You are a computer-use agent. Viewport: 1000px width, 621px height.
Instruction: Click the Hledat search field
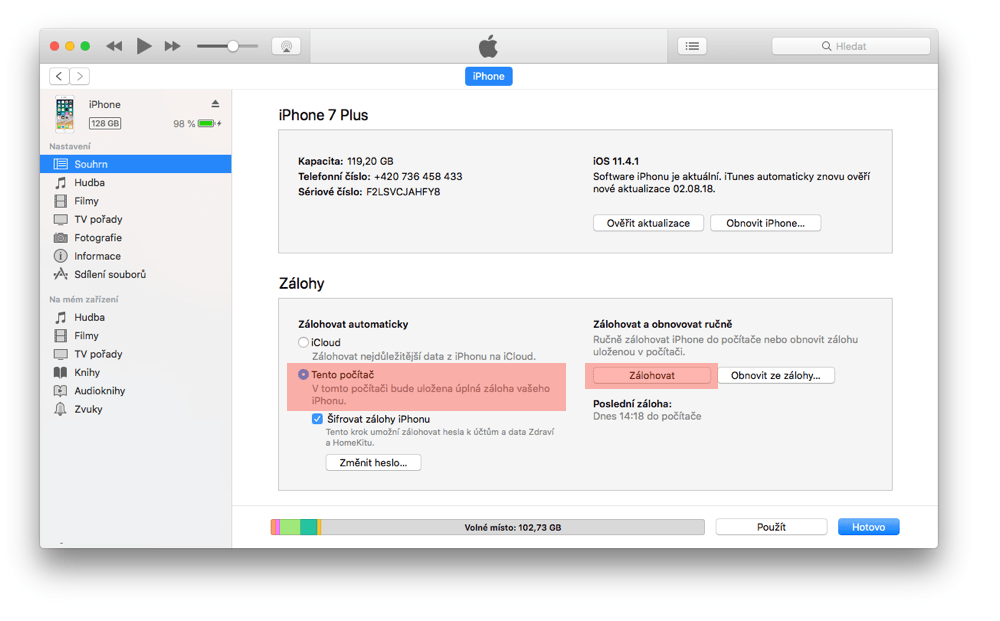click(x=850, y=45)
